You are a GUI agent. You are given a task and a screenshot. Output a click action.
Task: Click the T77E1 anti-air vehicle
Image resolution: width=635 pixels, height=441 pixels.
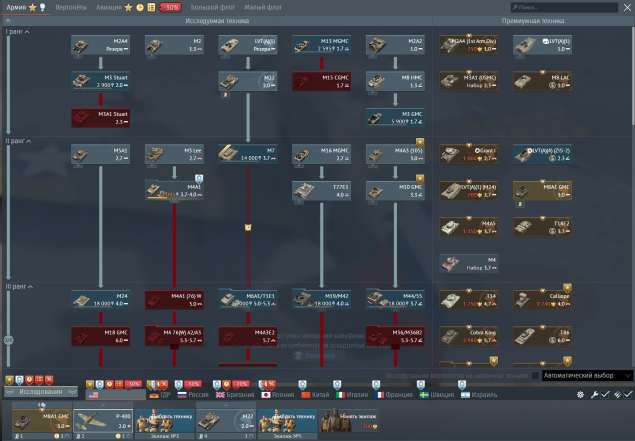322,191
